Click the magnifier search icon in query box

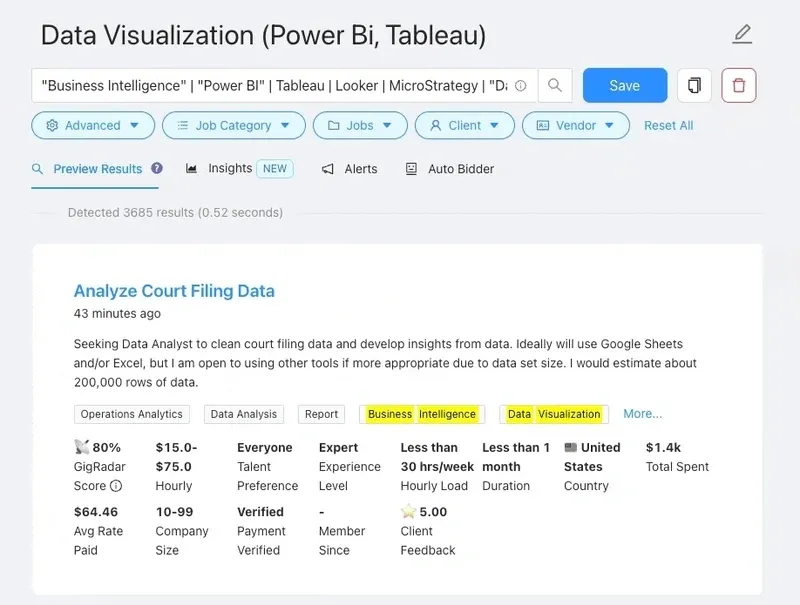555,85
